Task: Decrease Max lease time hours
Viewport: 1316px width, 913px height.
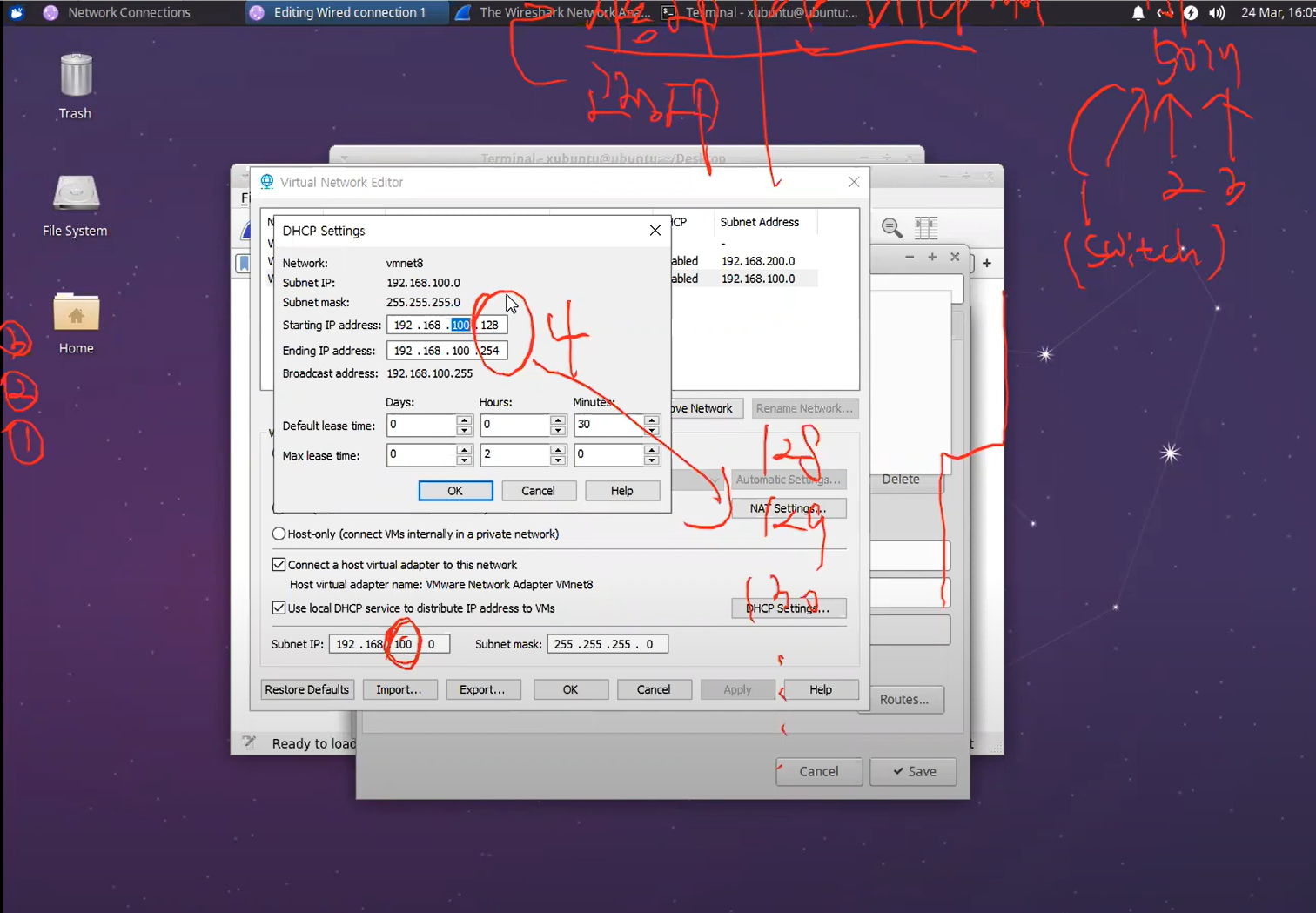Action: tap(558, 460)
